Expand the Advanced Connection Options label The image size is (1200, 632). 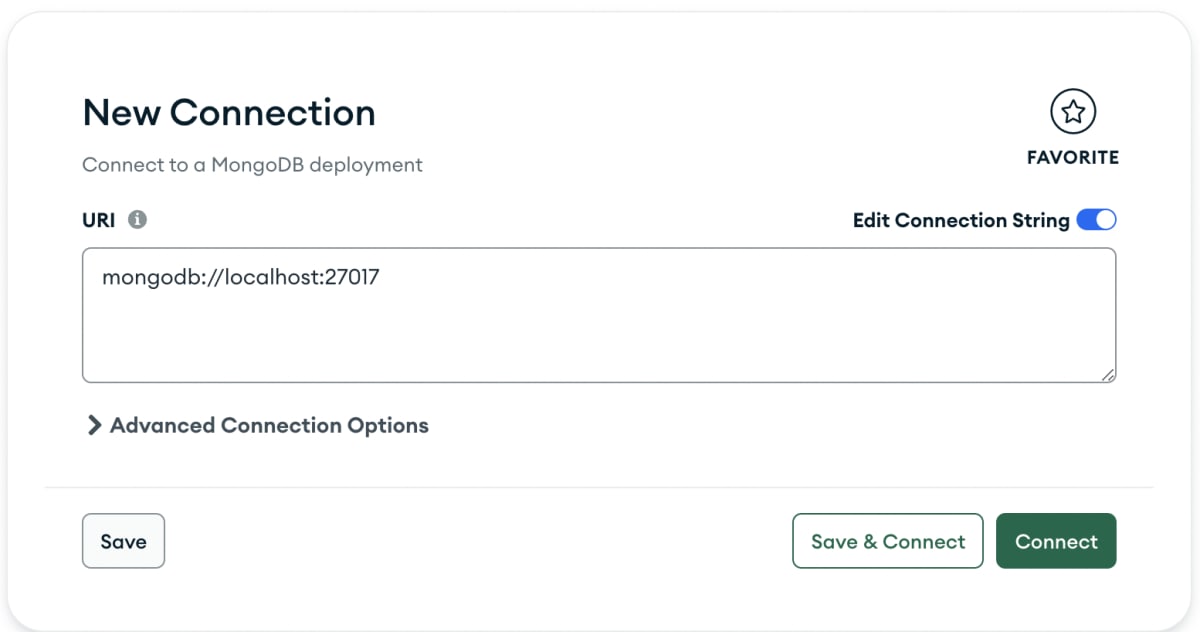pyautogui.click(x=269, y=426)
